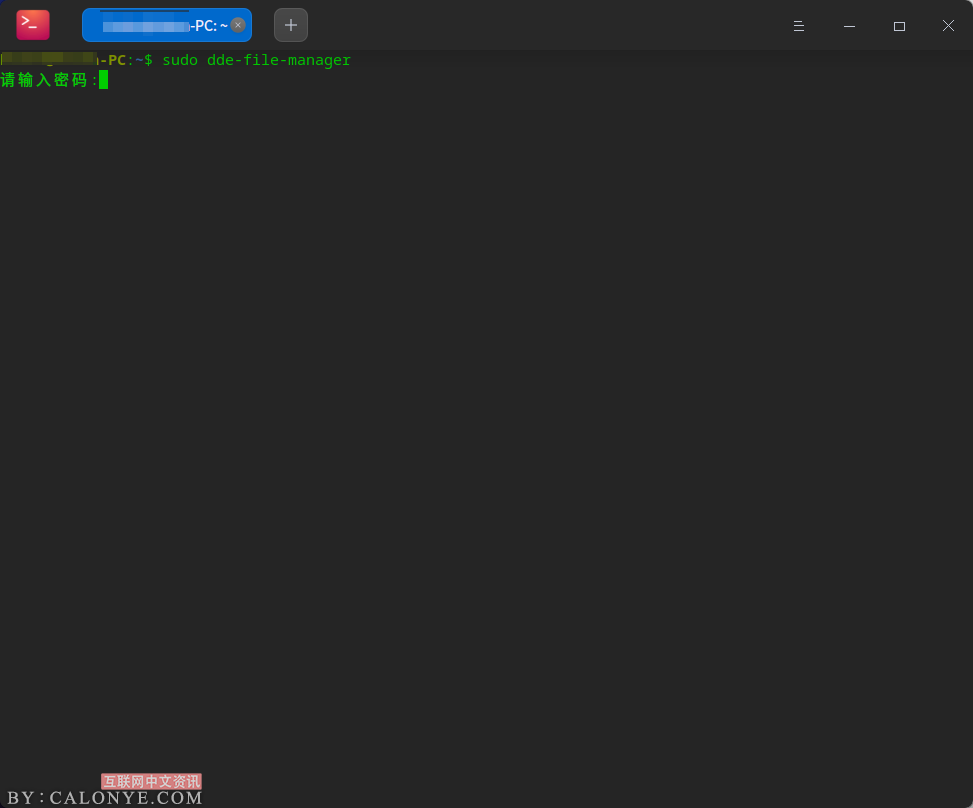This screenshot has width=973, height=808.
Task: Maximize the terminal window
Action: coord(899,26)
